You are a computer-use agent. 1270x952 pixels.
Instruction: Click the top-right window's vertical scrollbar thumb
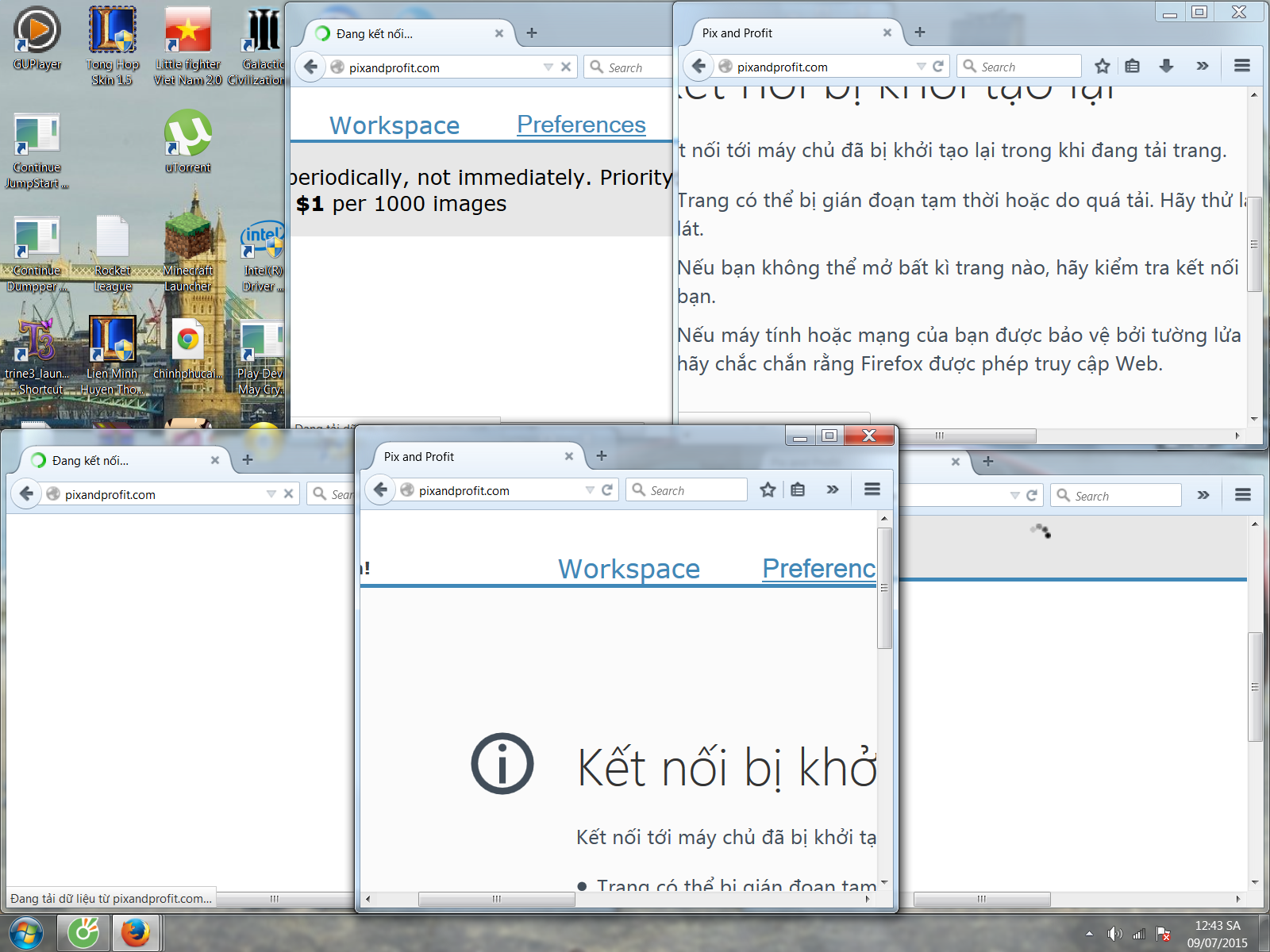click(1254, 244)
